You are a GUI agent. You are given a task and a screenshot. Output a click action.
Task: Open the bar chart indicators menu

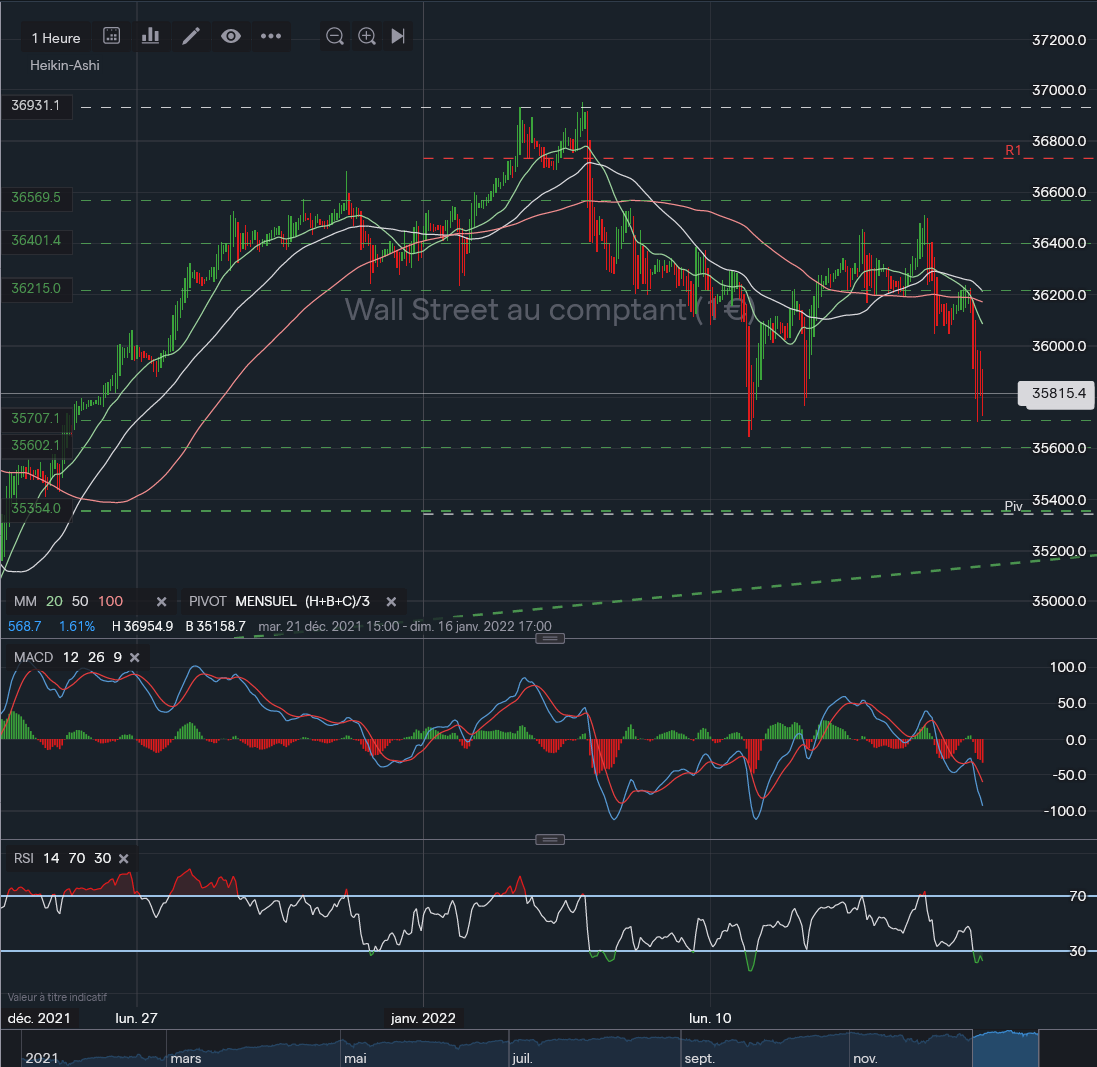coord(151,37)
